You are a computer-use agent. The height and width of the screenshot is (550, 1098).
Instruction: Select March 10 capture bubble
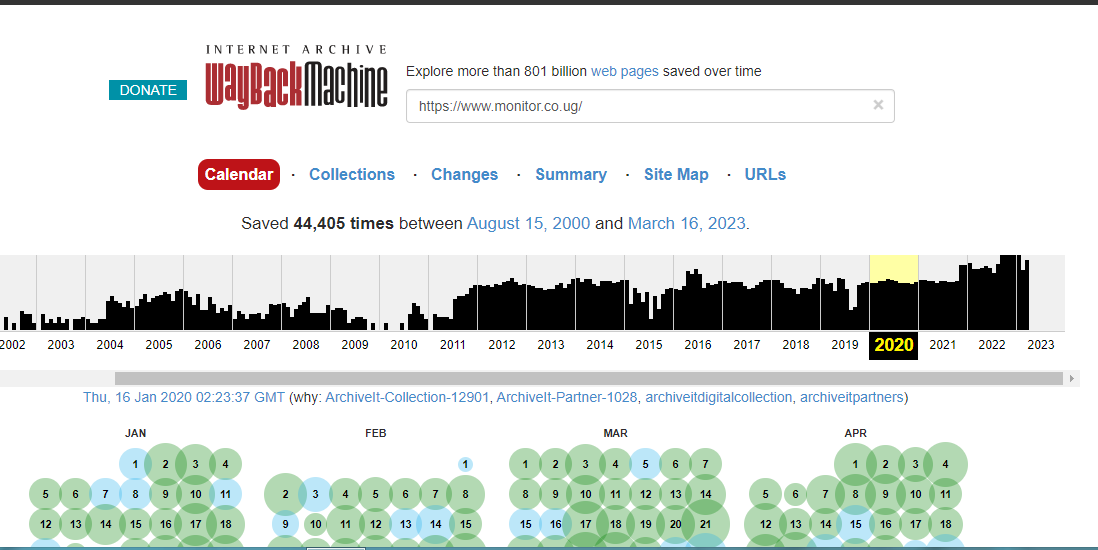(x=585, y=494)
